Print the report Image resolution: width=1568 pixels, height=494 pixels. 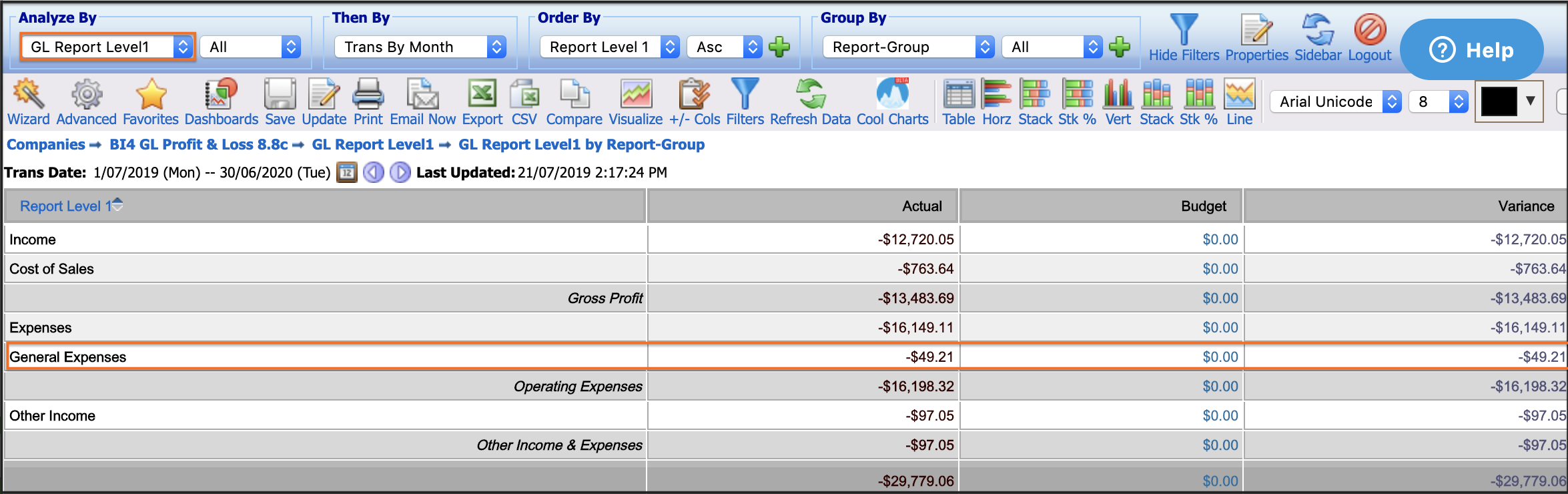tap(368, 101)
